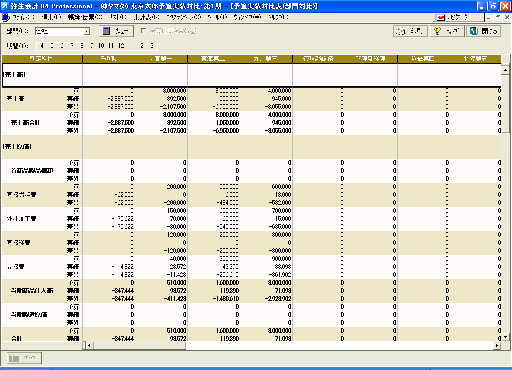The width and height of the screenshot is (512, 370).
Task: Click the left arrow of the horizontal scrollbar
Action: pos(89,345)
